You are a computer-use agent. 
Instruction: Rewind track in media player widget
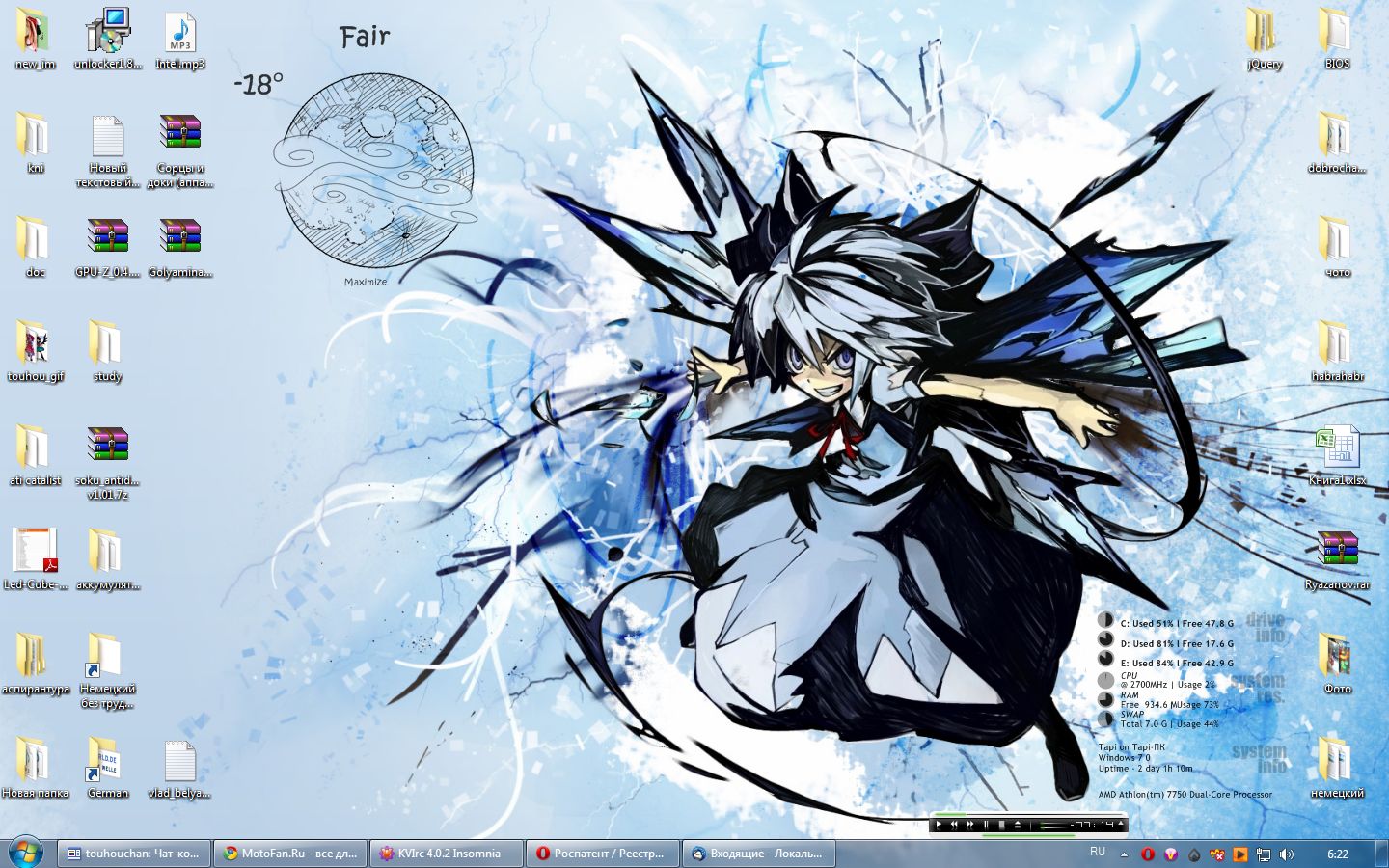click(x=954, y=825)
